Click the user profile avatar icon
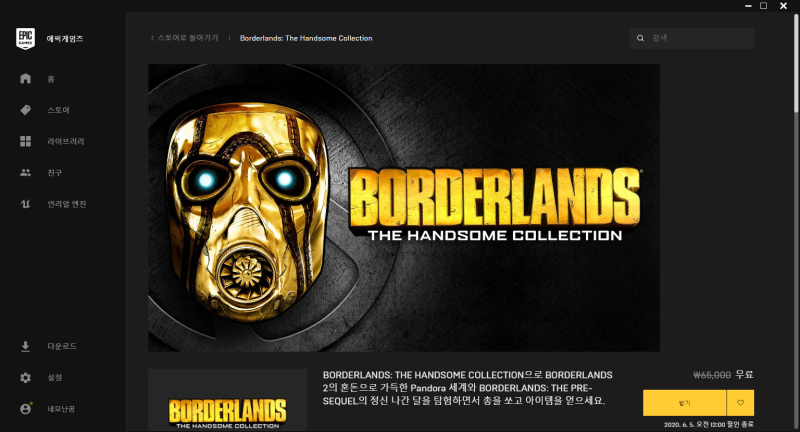 pyautogui.click(x=26, y=409)
